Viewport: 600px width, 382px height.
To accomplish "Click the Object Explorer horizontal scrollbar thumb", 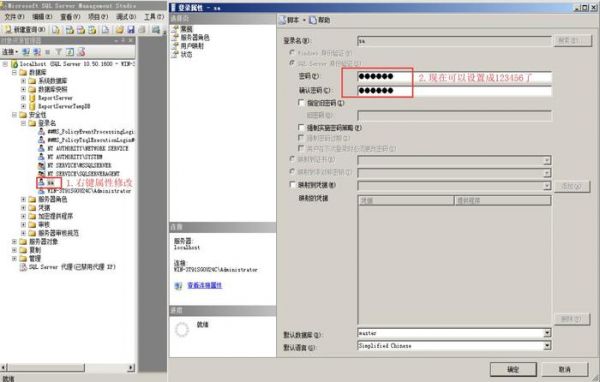I will click(45, 367).
